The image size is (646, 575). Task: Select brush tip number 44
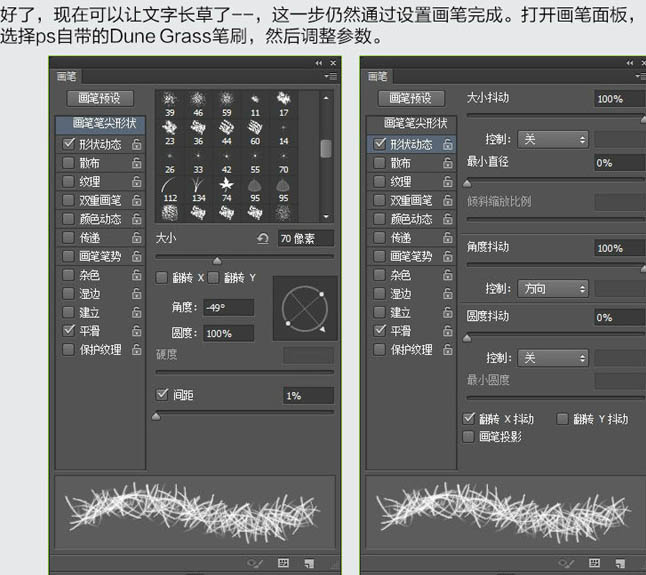coord(227,133)
